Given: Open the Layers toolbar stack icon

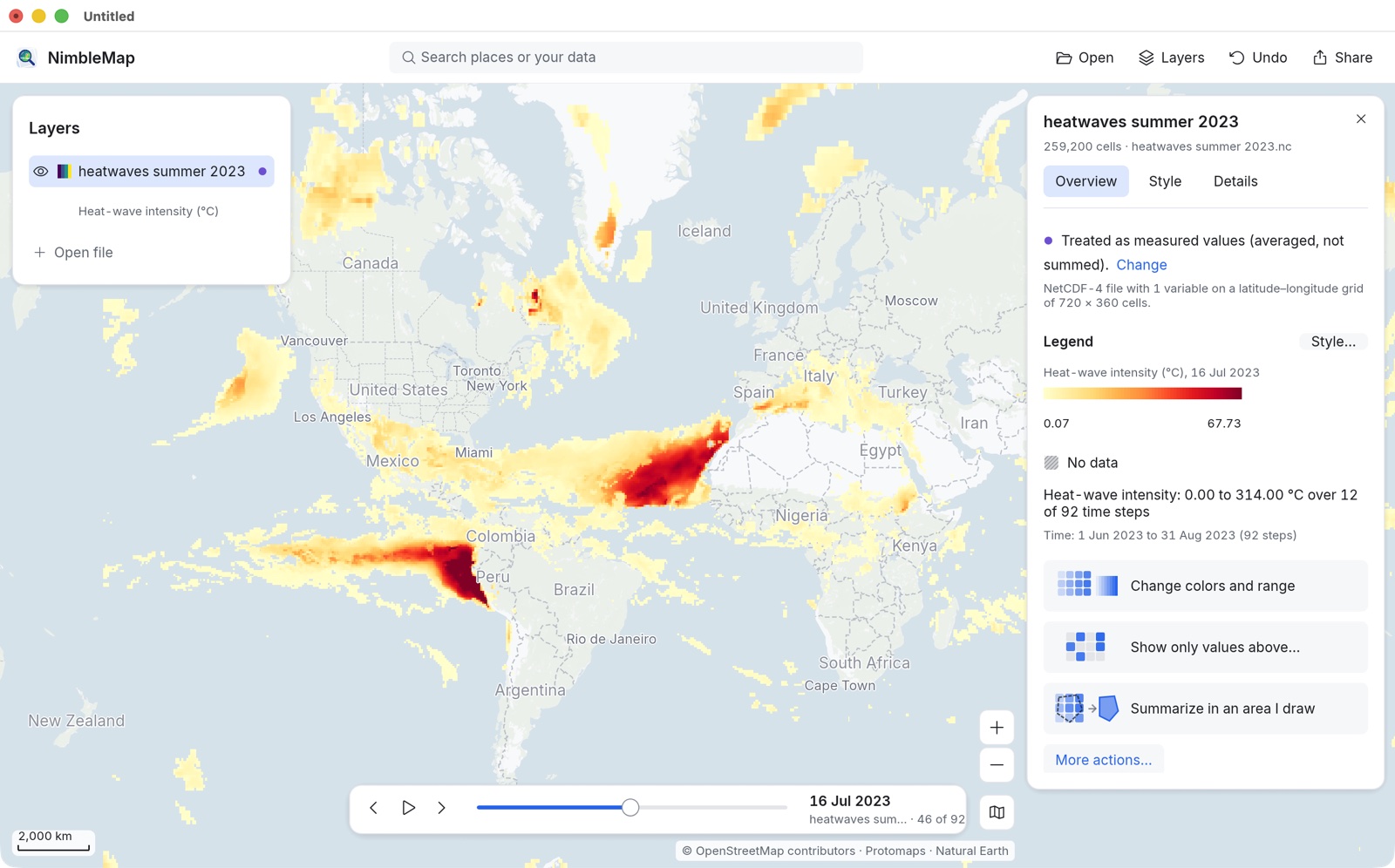Looking at the screenshot, I should 1147,58.
